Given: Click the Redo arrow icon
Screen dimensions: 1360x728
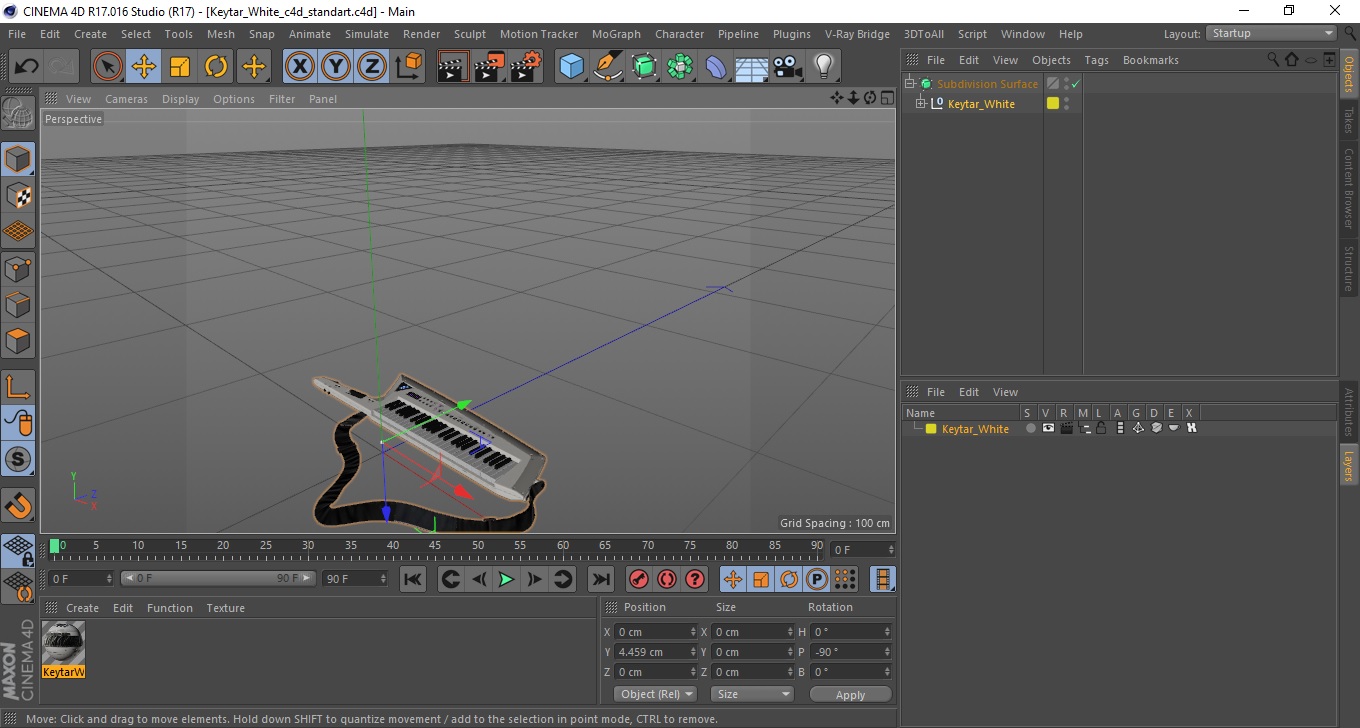Looking at the screenshot, I should pos(62,67).
